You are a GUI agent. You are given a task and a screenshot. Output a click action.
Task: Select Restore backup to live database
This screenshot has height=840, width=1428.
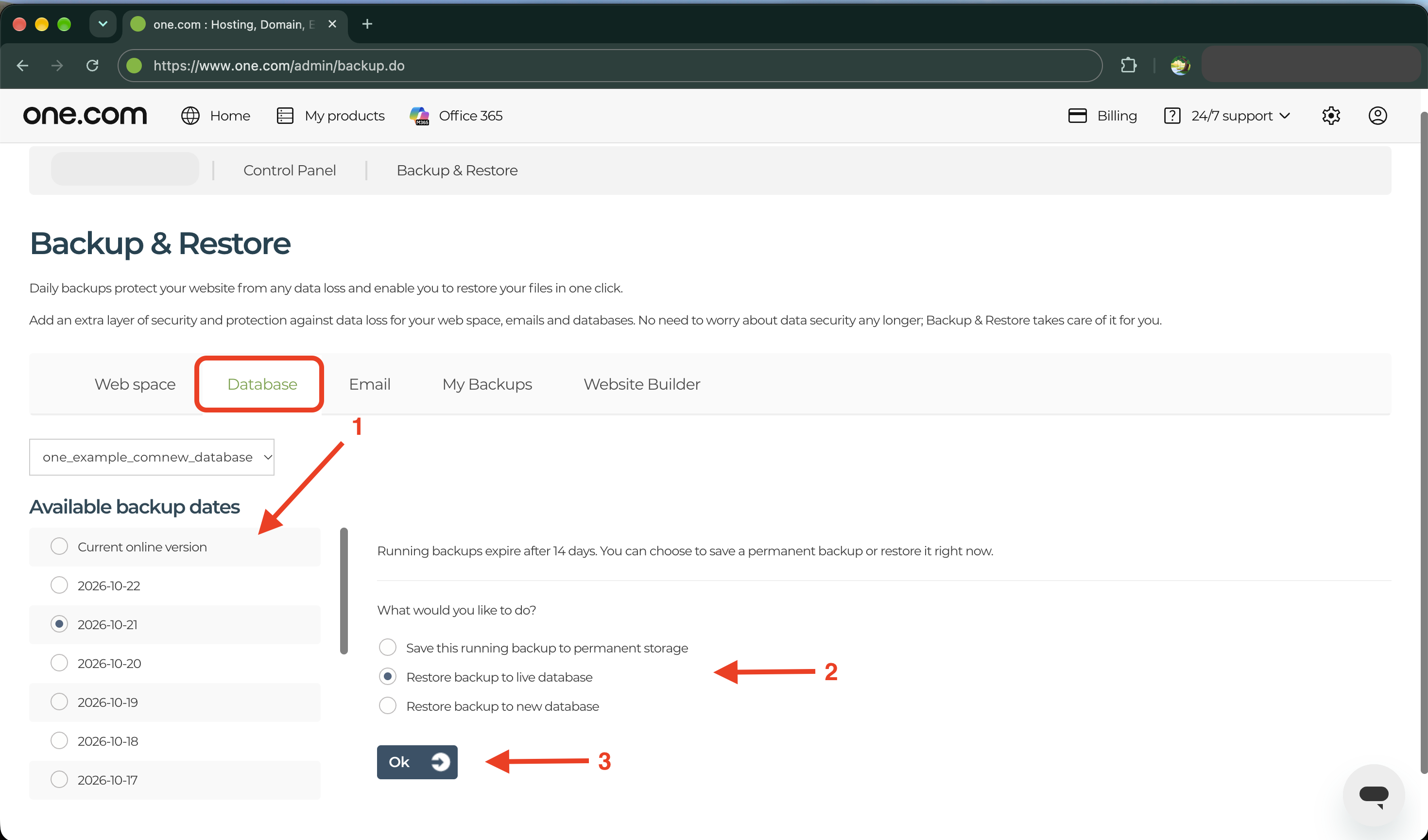pos(388,676)
